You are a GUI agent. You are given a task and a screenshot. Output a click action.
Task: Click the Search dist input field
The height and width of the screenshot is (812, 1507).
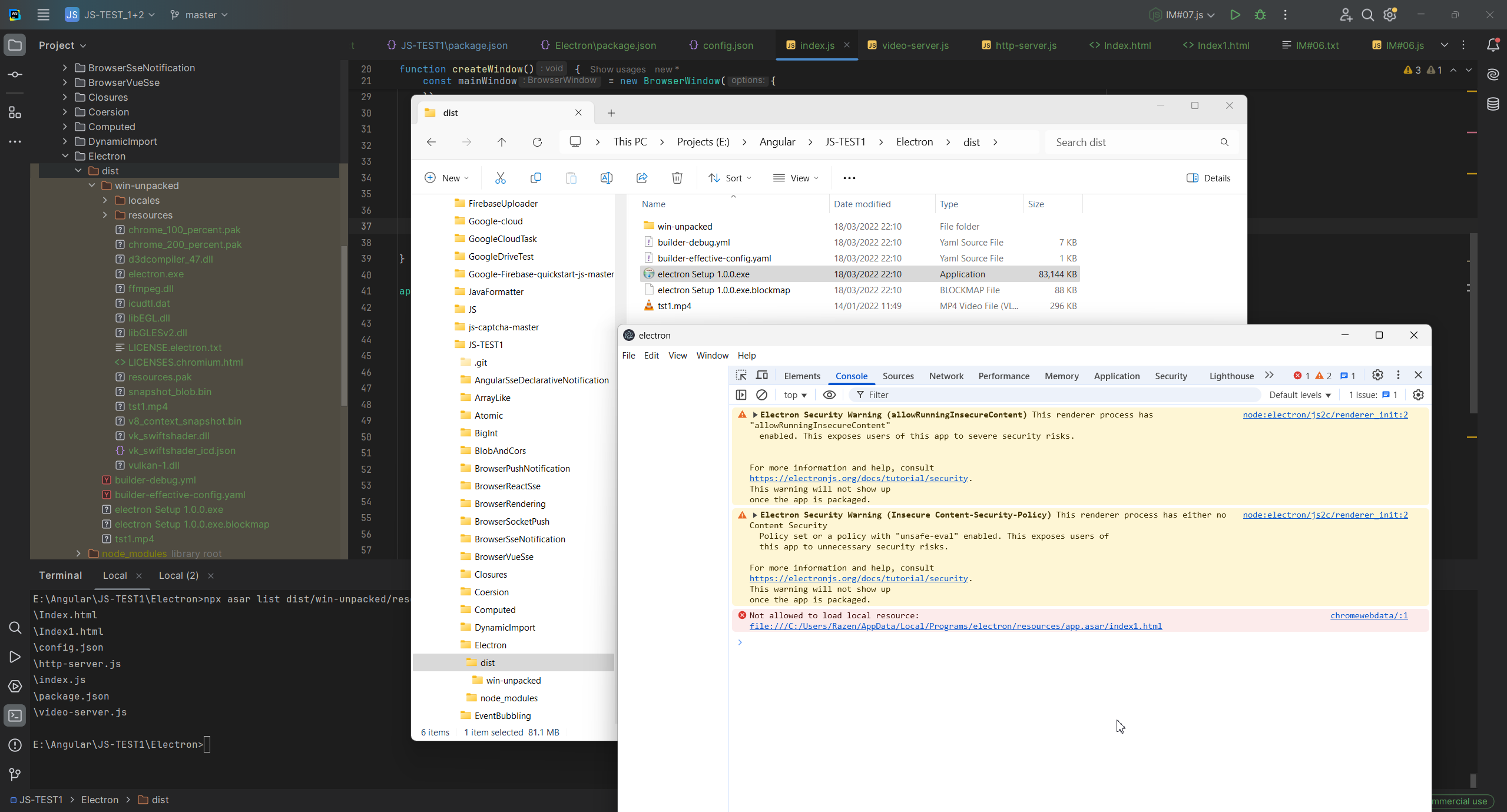pos(1134,142)
